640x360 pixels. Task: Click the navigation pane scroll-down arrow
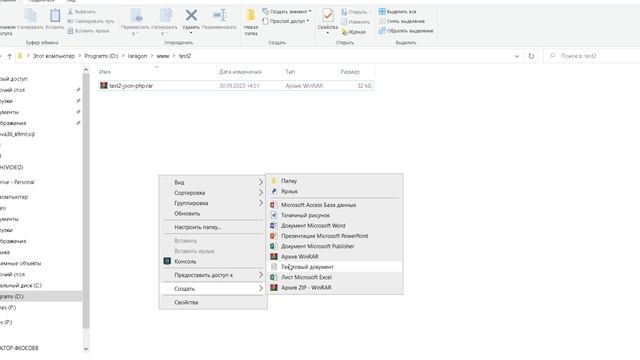[86, 349]
